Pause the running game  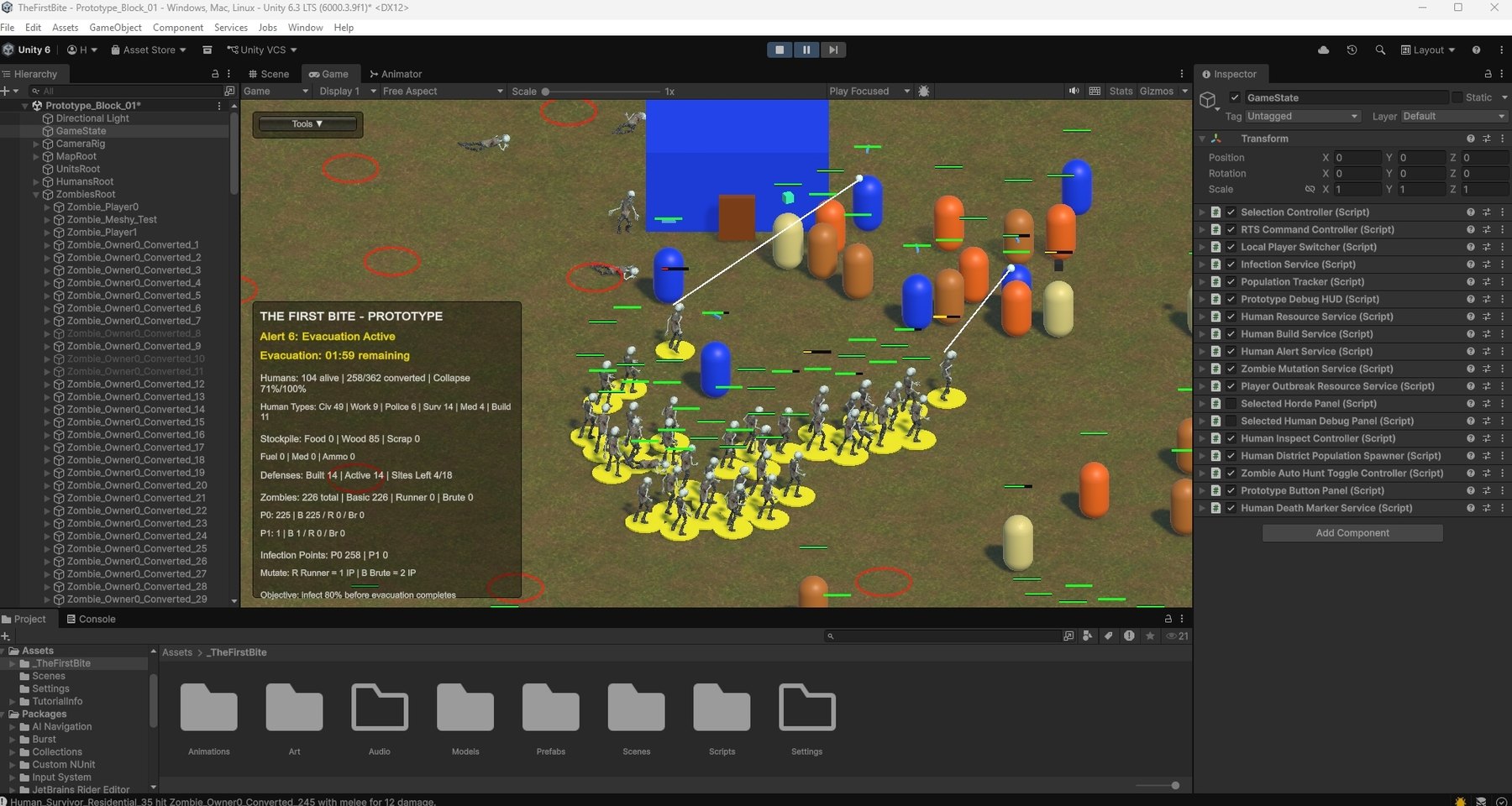(x=806, y=50)
